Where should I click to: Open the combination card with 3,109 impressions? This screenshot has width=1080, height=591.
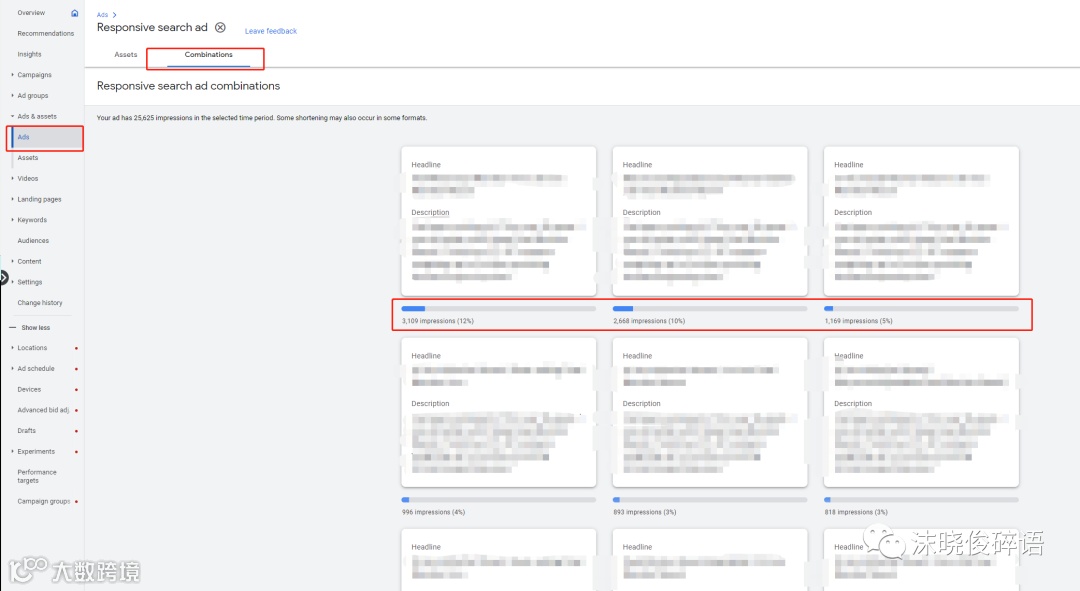coord(499,220)
